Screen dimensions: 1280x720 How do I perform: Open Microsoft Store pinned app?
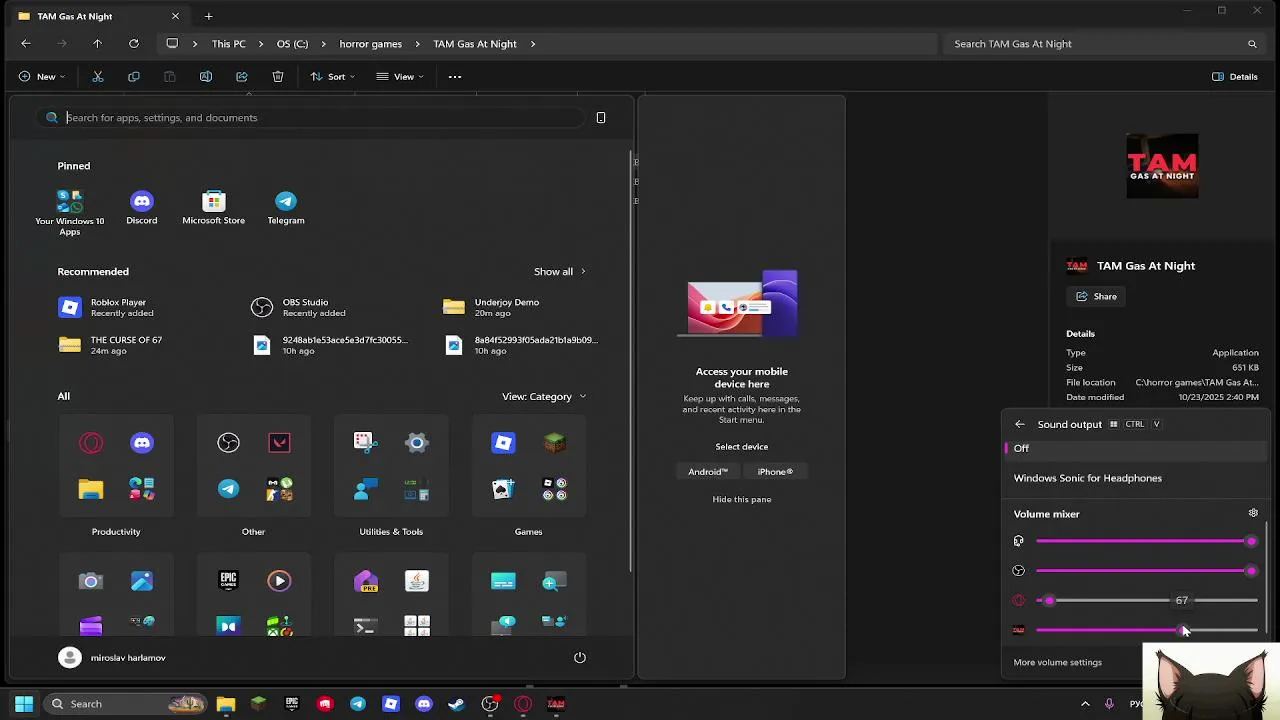[213, 208]
